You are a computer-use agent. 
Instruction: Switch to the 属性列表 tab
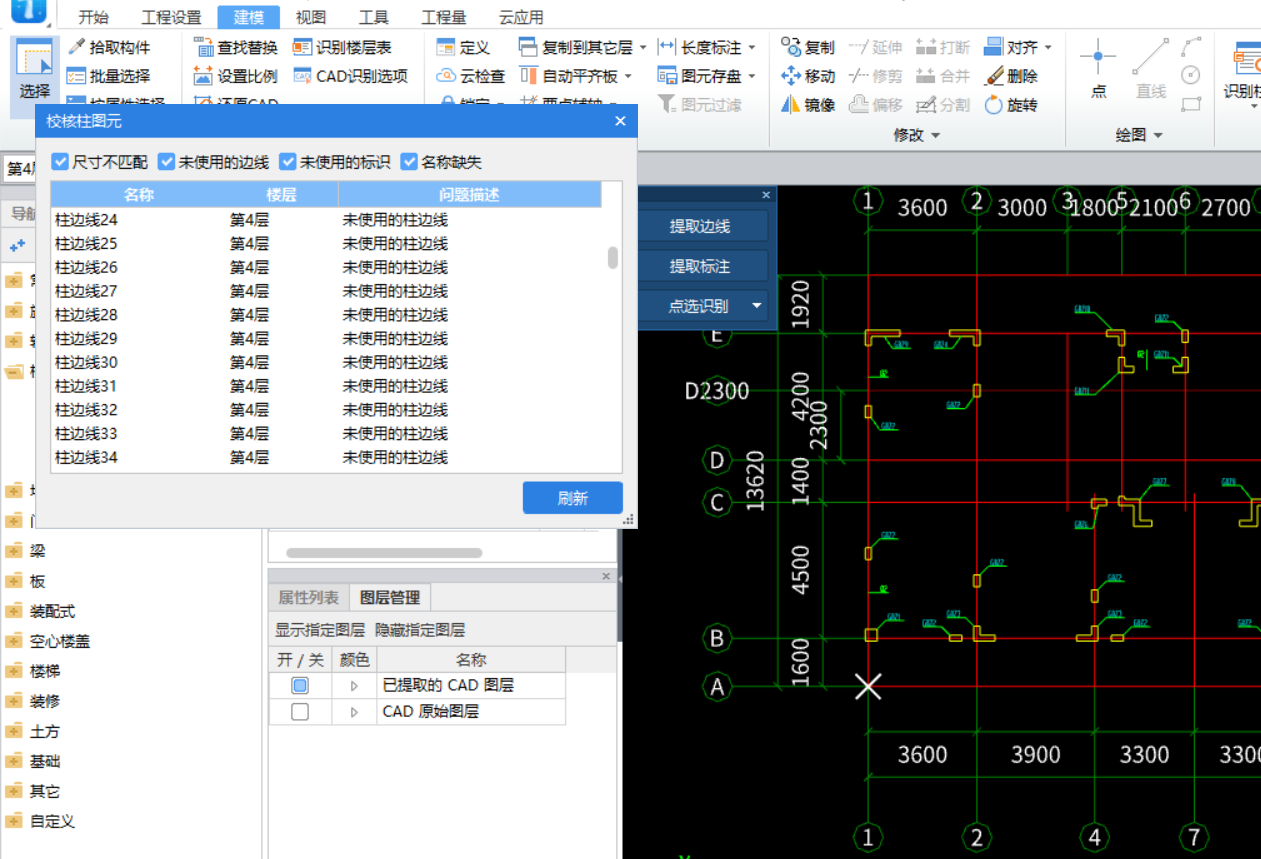click(x=308, y=598)
